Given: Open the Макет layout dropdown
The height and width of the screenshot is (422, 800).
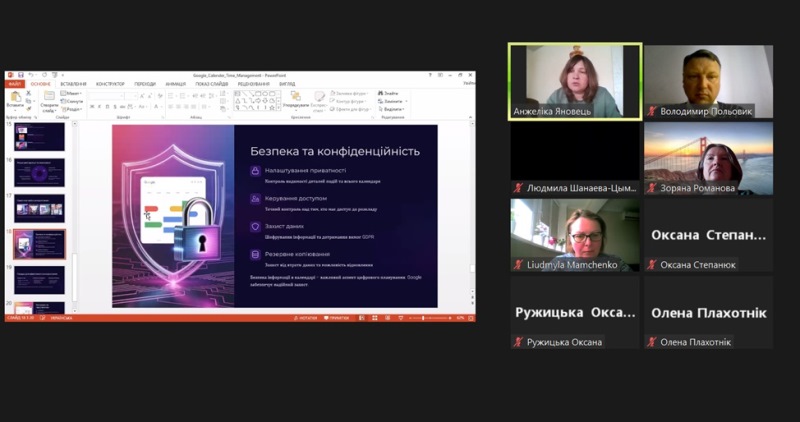Looking at the screenshot, I should coord(71,93).
